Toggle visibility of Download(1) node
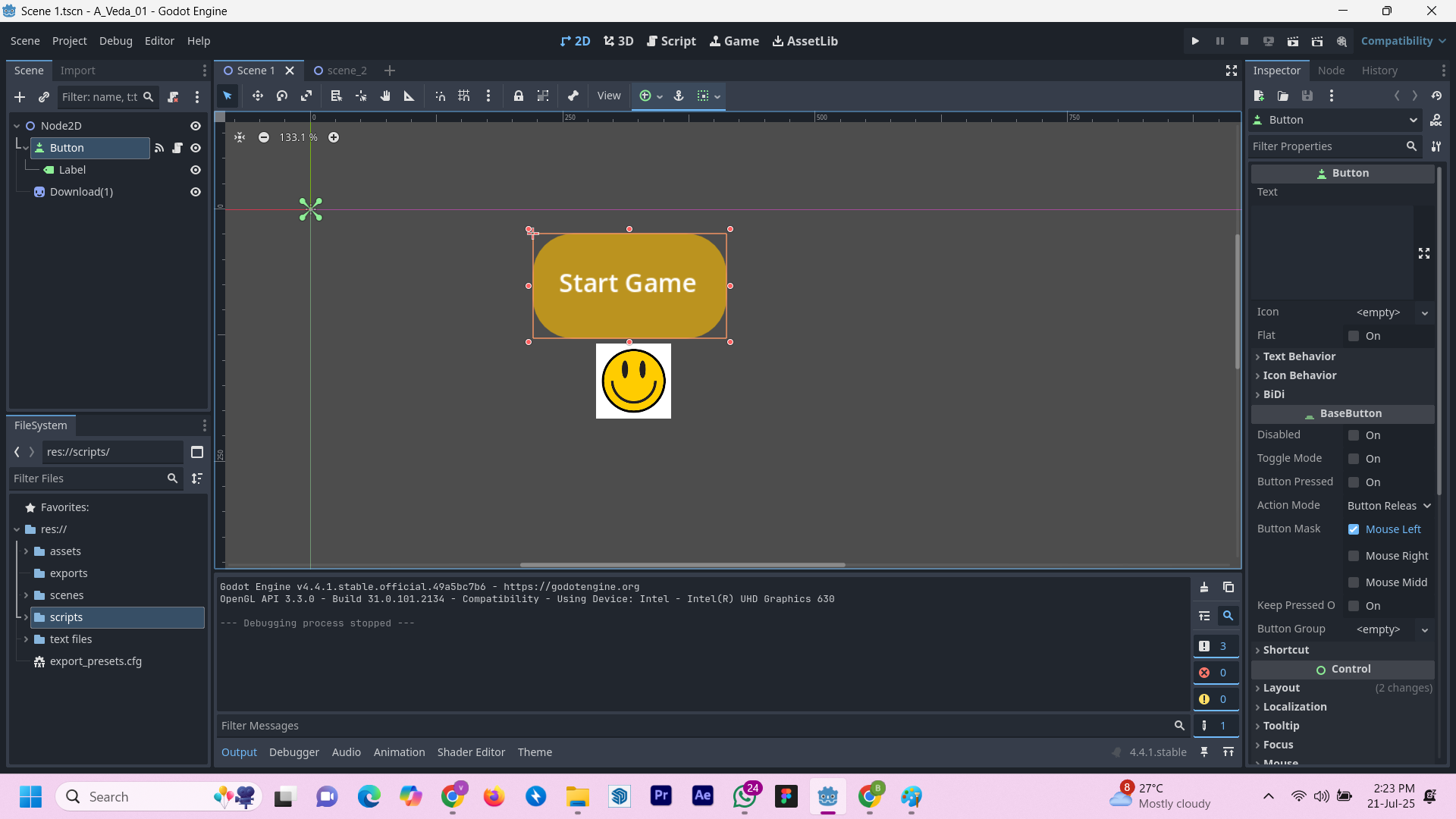 [x=196, y=192]
